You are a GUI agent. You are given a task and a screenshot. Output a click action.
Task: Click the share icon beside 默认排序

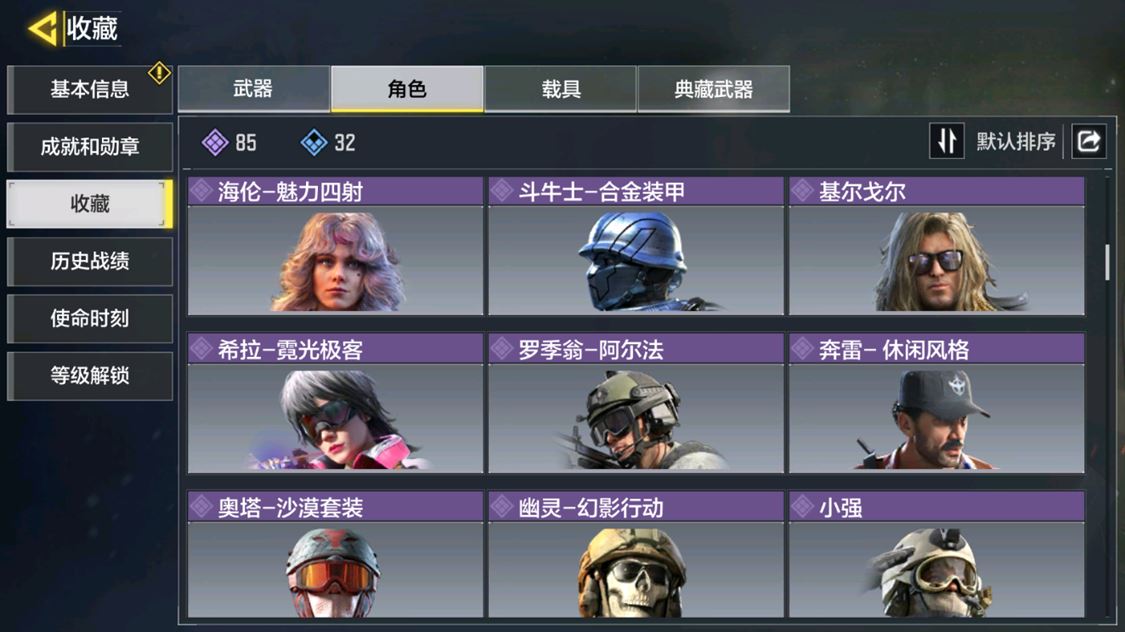pos(1088,141)
